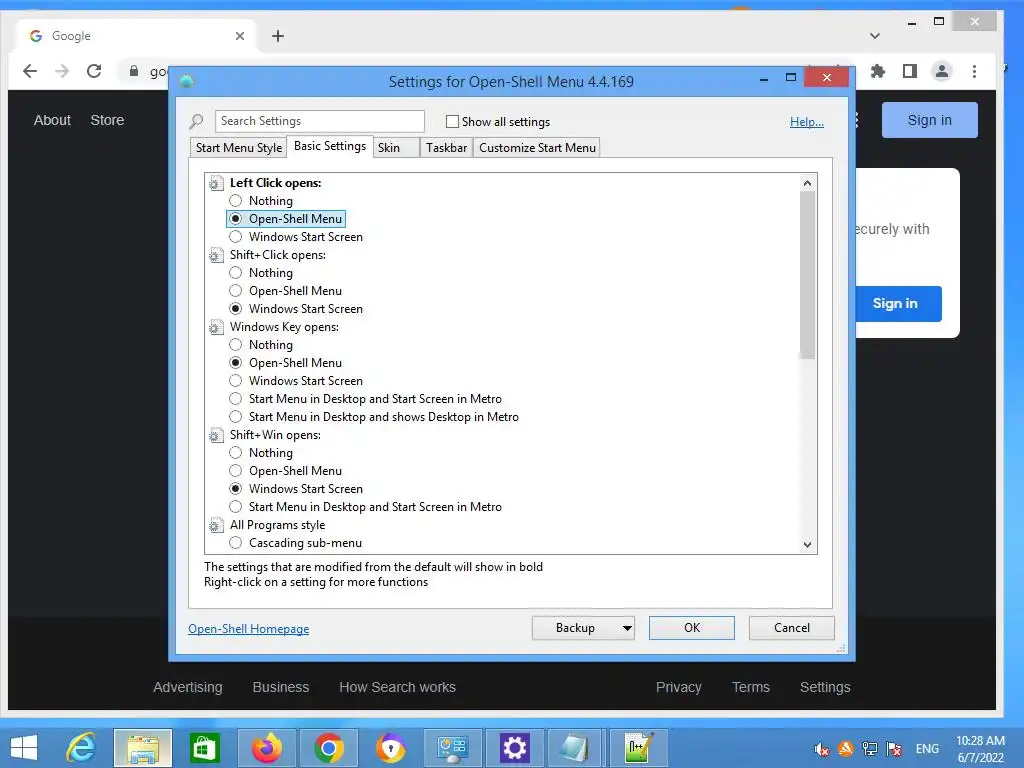The height and width of the screenshot is (768, 1024).
Task: Open Chrome profile avatar icon
Action: [x=942, y=71]
